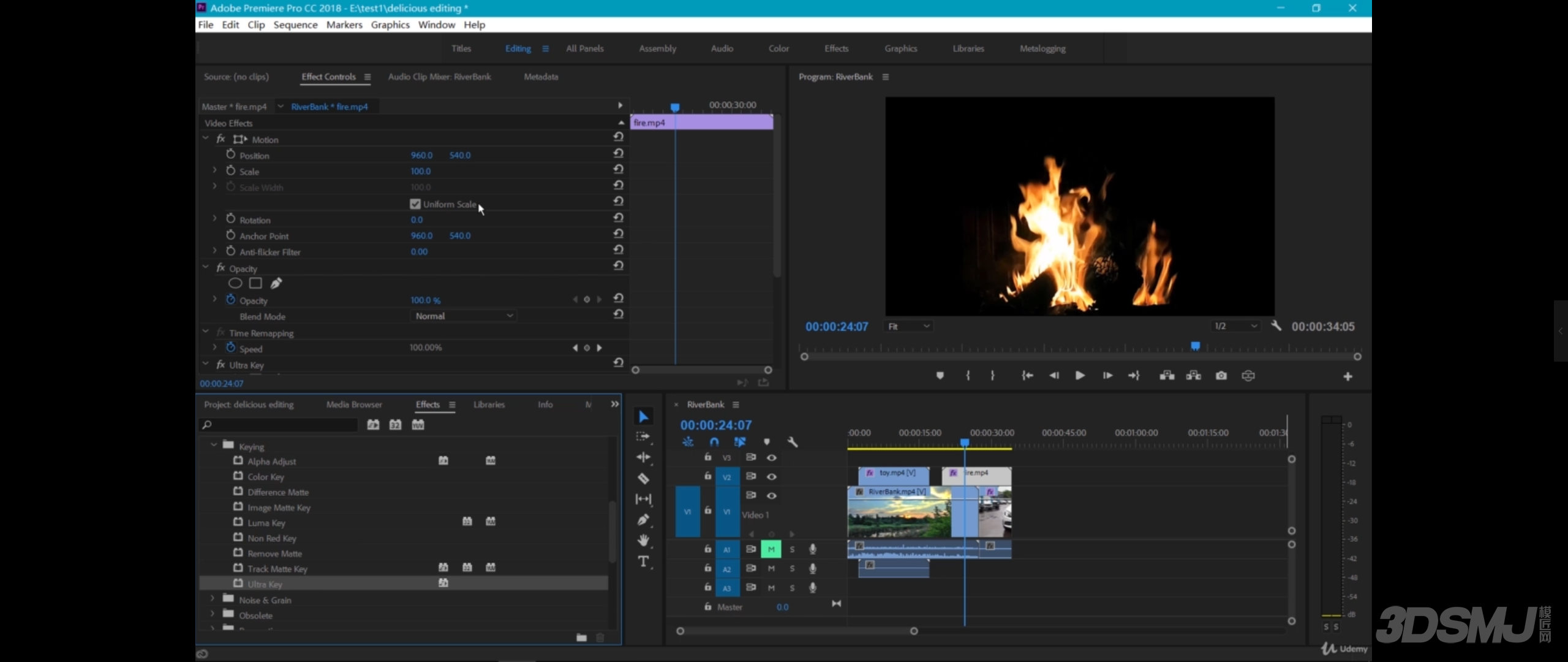The image size is (1568, 662).
Task: Expand the Scale property
Action: coord(214,170)
